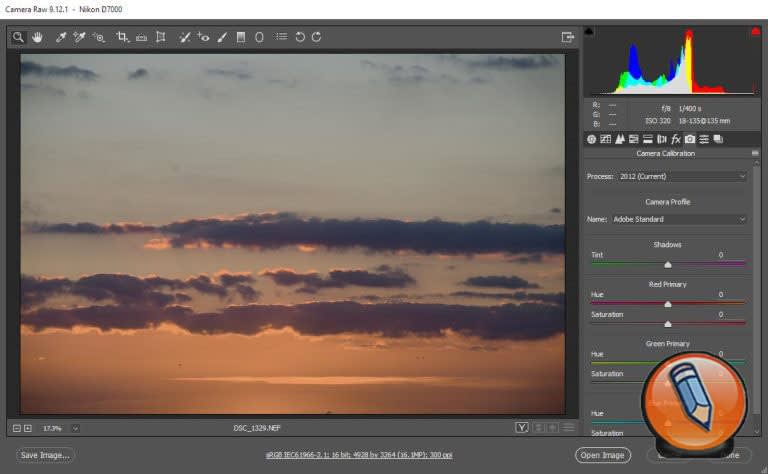Select the Adjustment Brush tool
Viewport: 768px width, 474px height.
click(222, 37)
